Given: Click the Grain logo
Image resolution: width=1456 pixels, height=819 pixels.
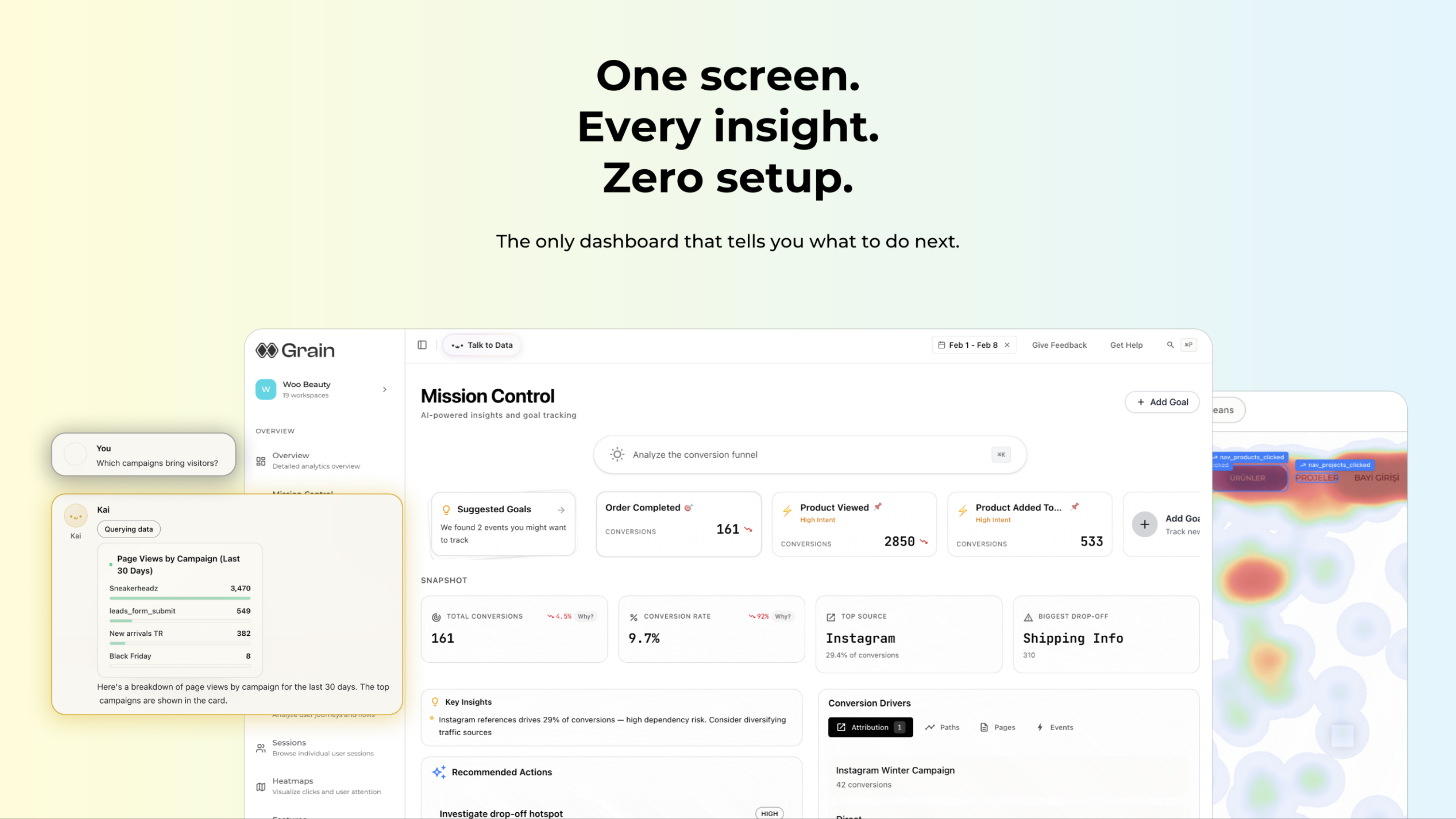Looking at the screenshot, I should (x=295, y=351).
